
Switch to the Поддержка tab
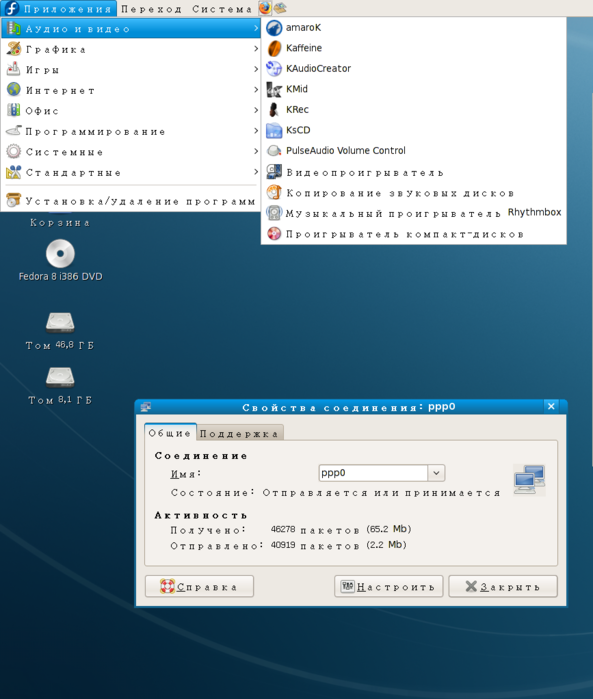239,434
